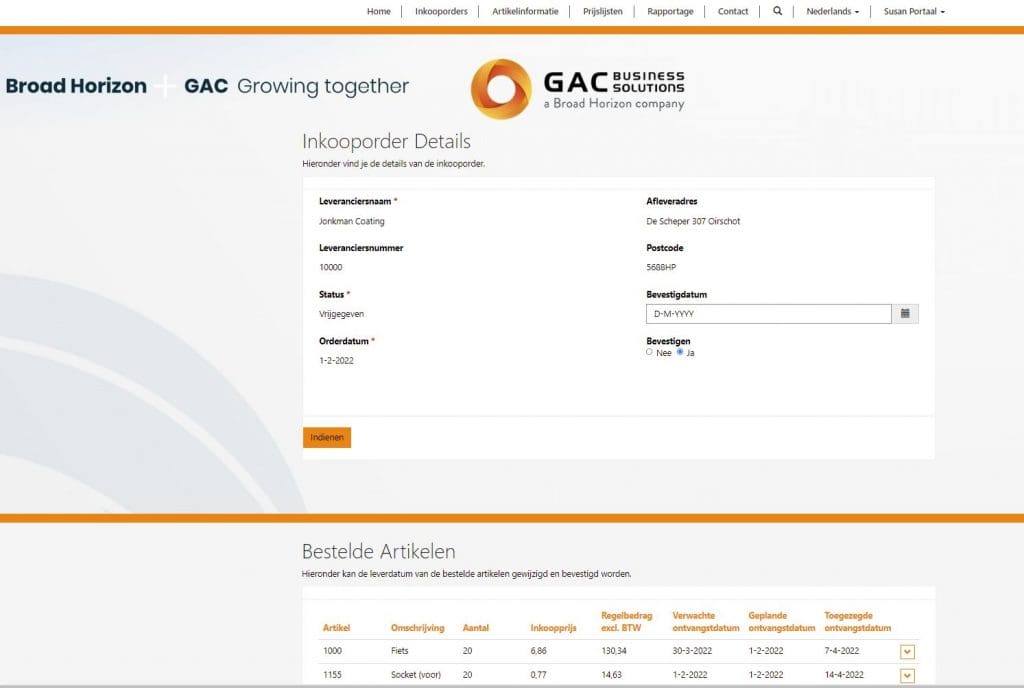This screenshot has height=688, width=1024.
Task: Click the 0,77 purchase price cell
Action: point(538,675)
